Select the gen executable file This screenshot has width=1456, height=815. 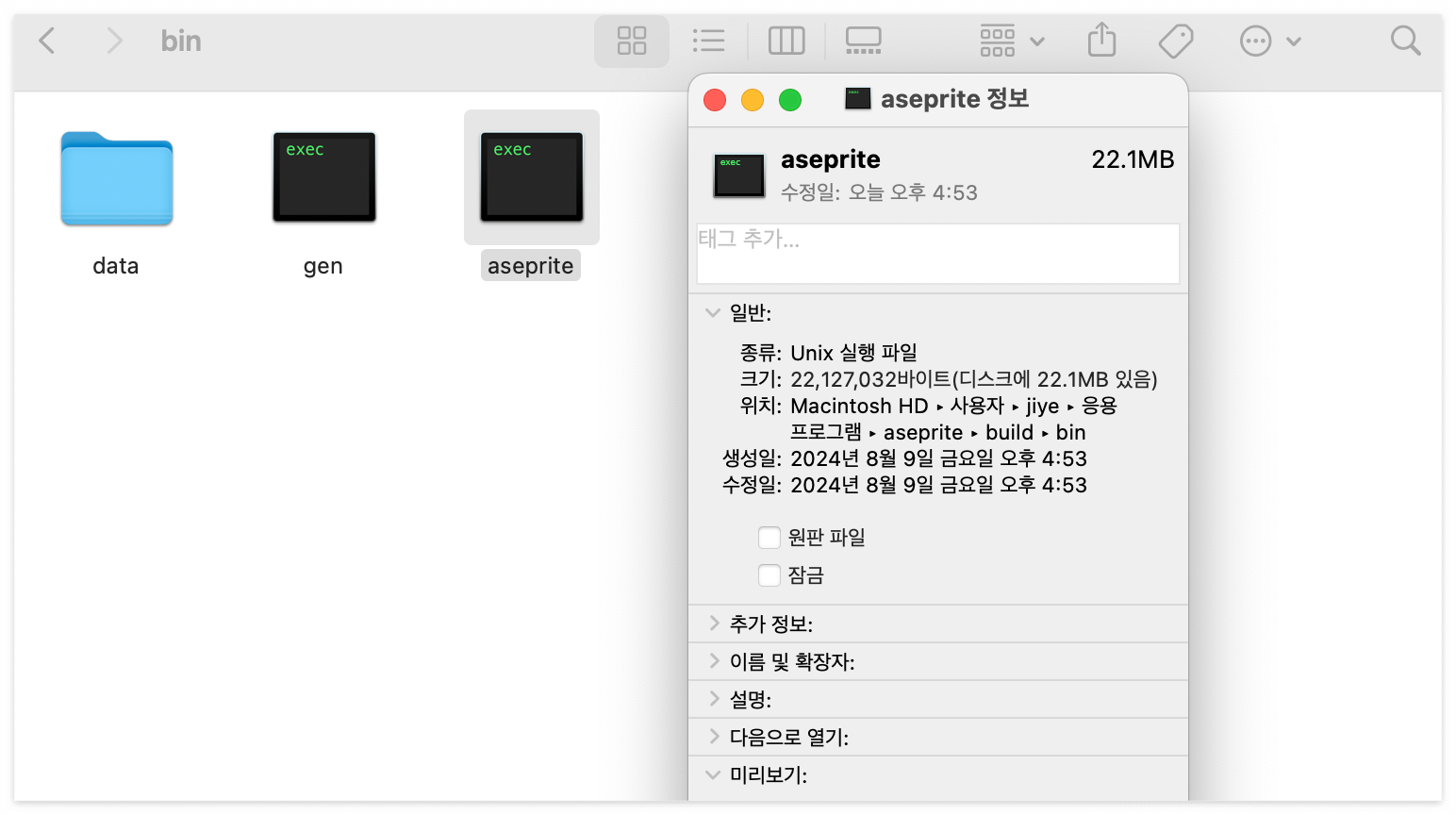[x=323, y=177]
